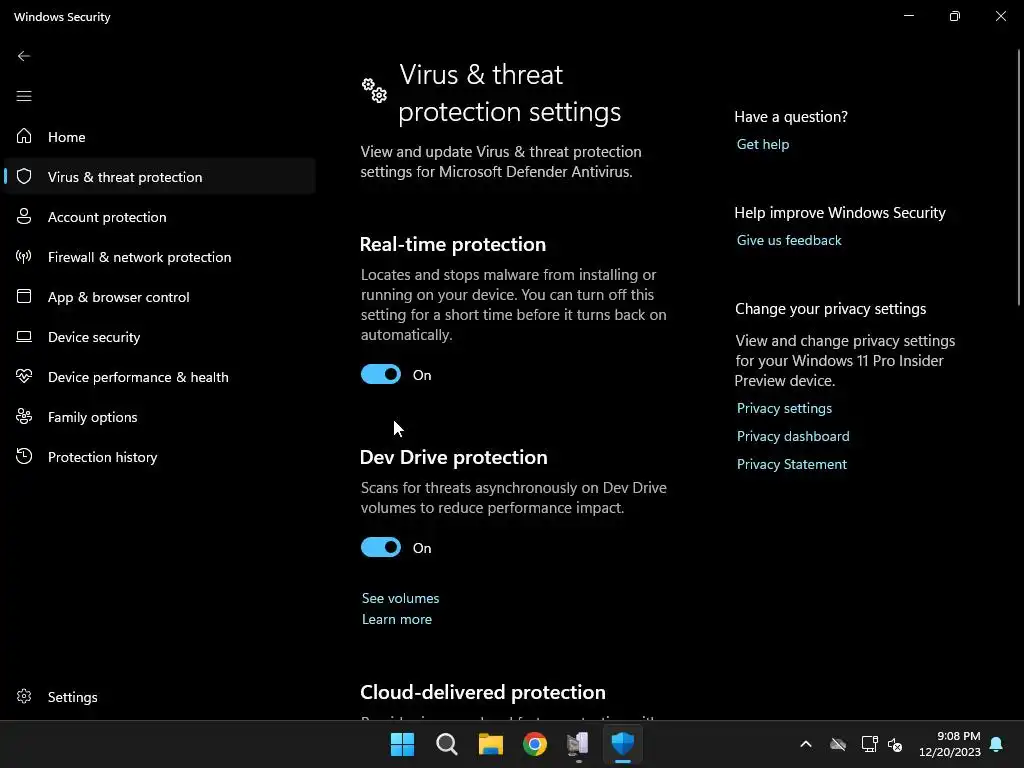Click the heart icon for Device performance
Viewport: 1024px width, 768px height.
point(24,376)
